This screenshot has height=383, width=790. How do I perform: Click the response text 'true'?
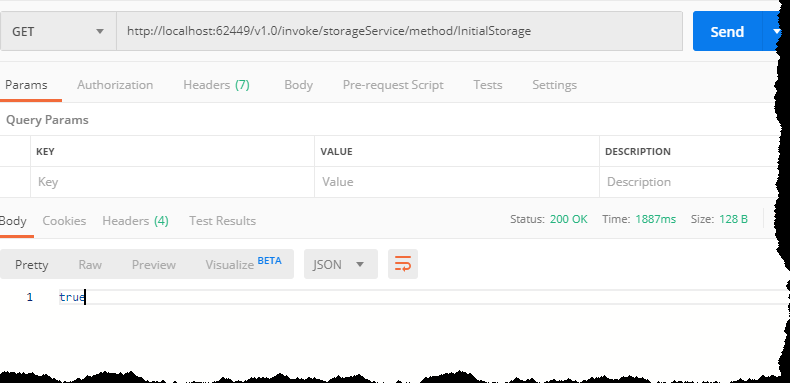click(x=72, y=297)
